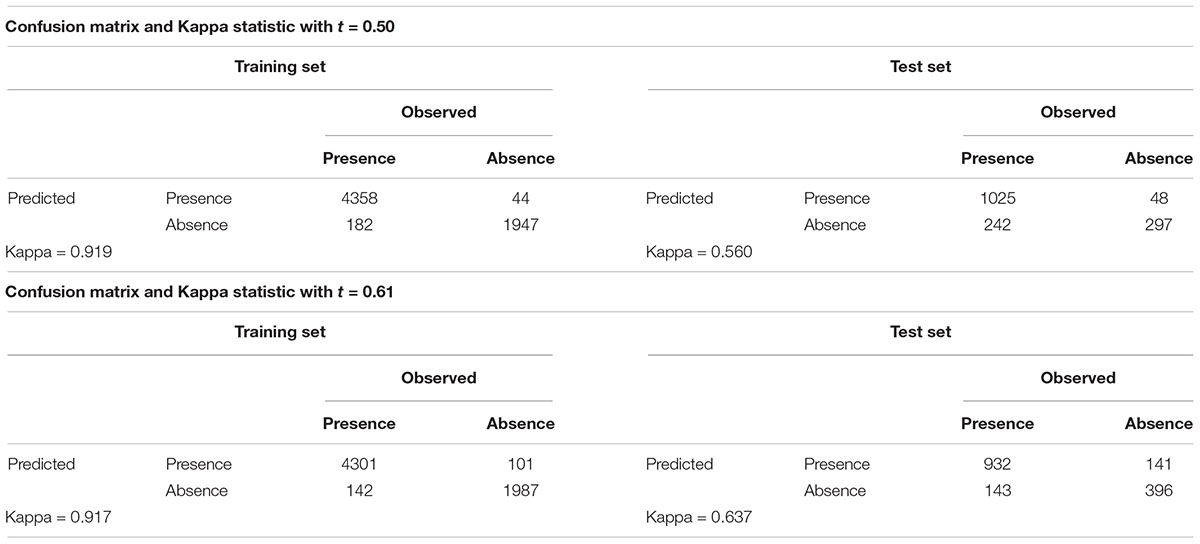Select the value 4358 in first training table

pyautogui.click(x=359, y=199)
